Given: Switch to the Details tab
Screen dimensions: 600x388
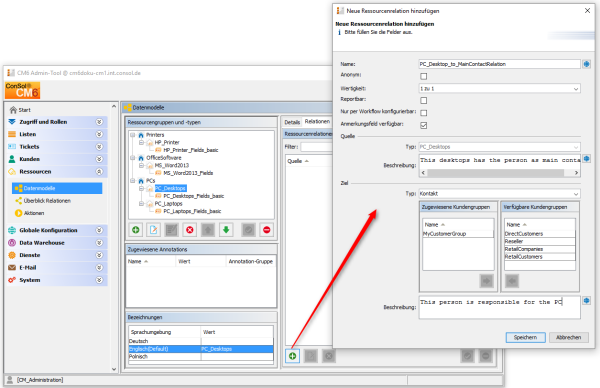Looking at the screenshot, I should click(292, 122).
